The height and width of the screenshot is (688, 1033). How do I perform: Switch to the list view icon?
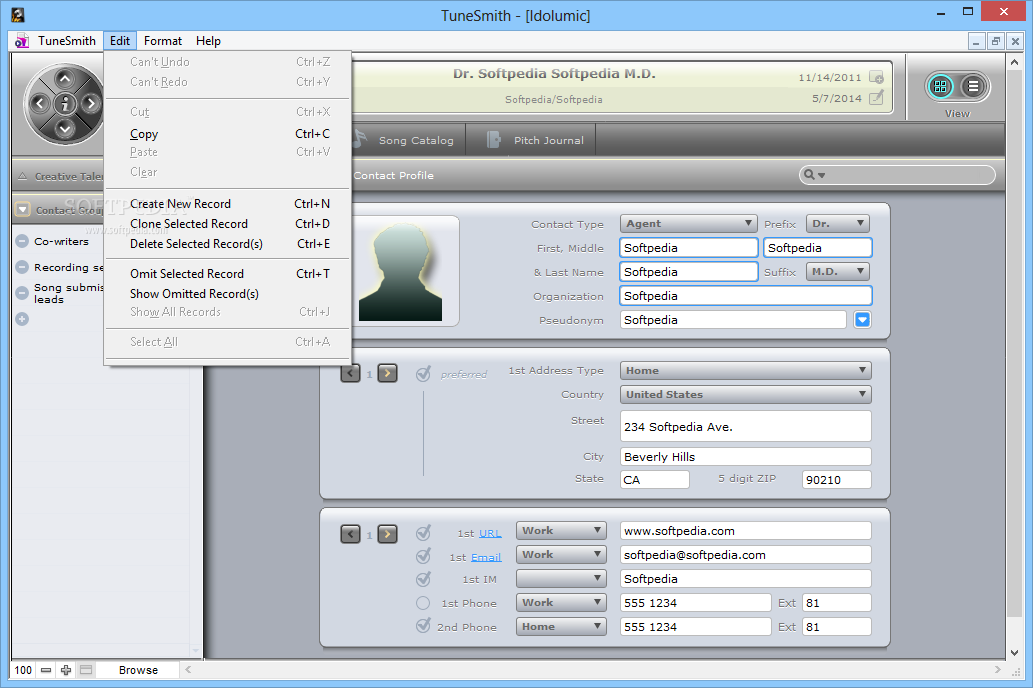coord(973,86)
